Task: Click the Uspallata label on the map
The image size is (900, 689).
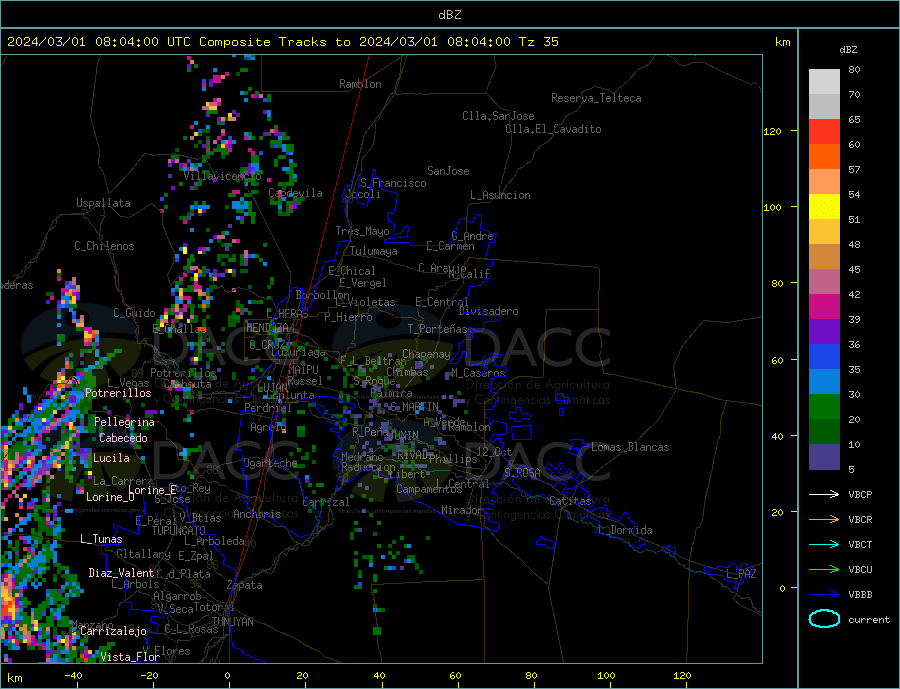Action: (103, 203)
